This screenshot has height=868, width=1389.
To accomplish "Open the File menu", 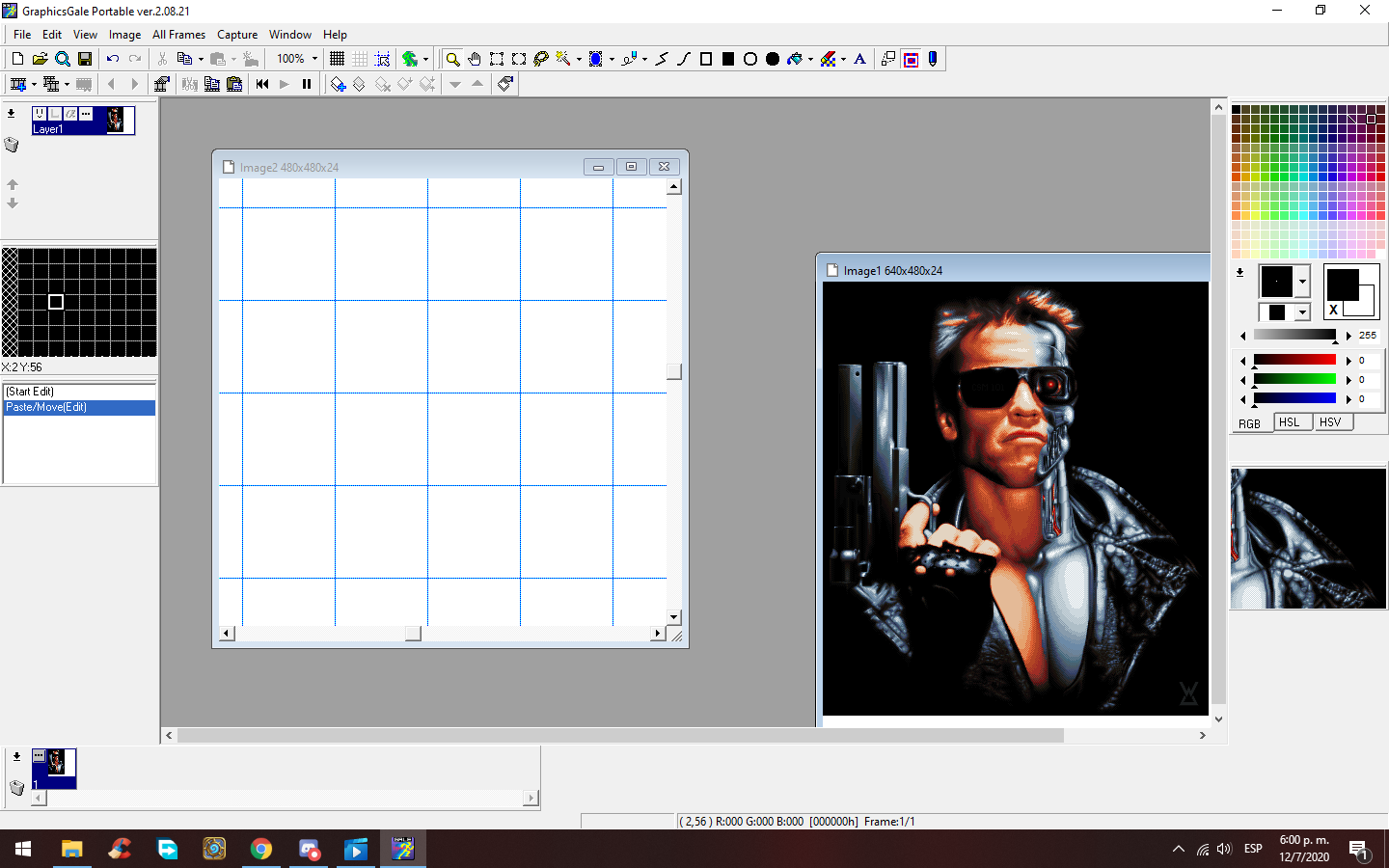I will 22,35.
